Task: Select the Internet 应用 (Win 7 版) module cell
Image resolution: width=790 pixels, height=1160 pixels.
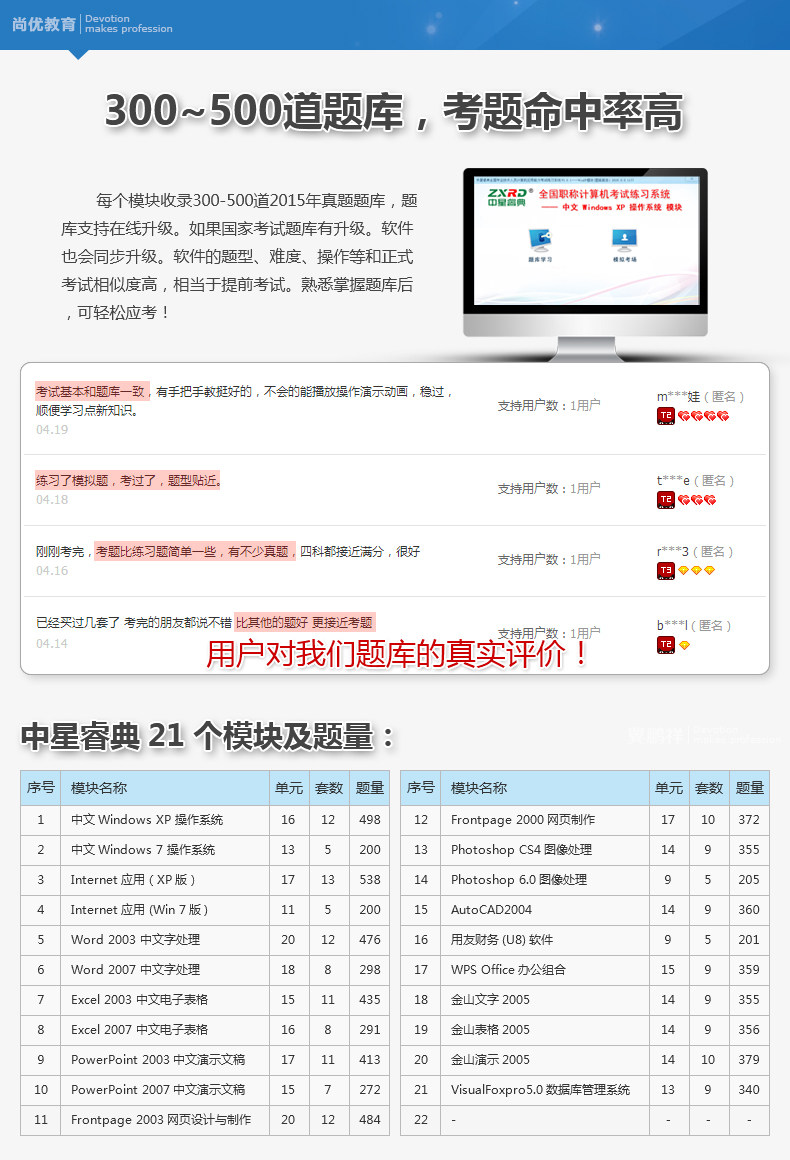Action: tap(165, 910)
